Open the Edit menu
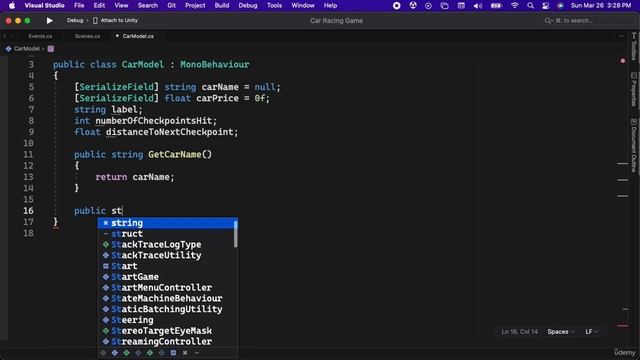 pyautogui.click(x=99, y=5)
